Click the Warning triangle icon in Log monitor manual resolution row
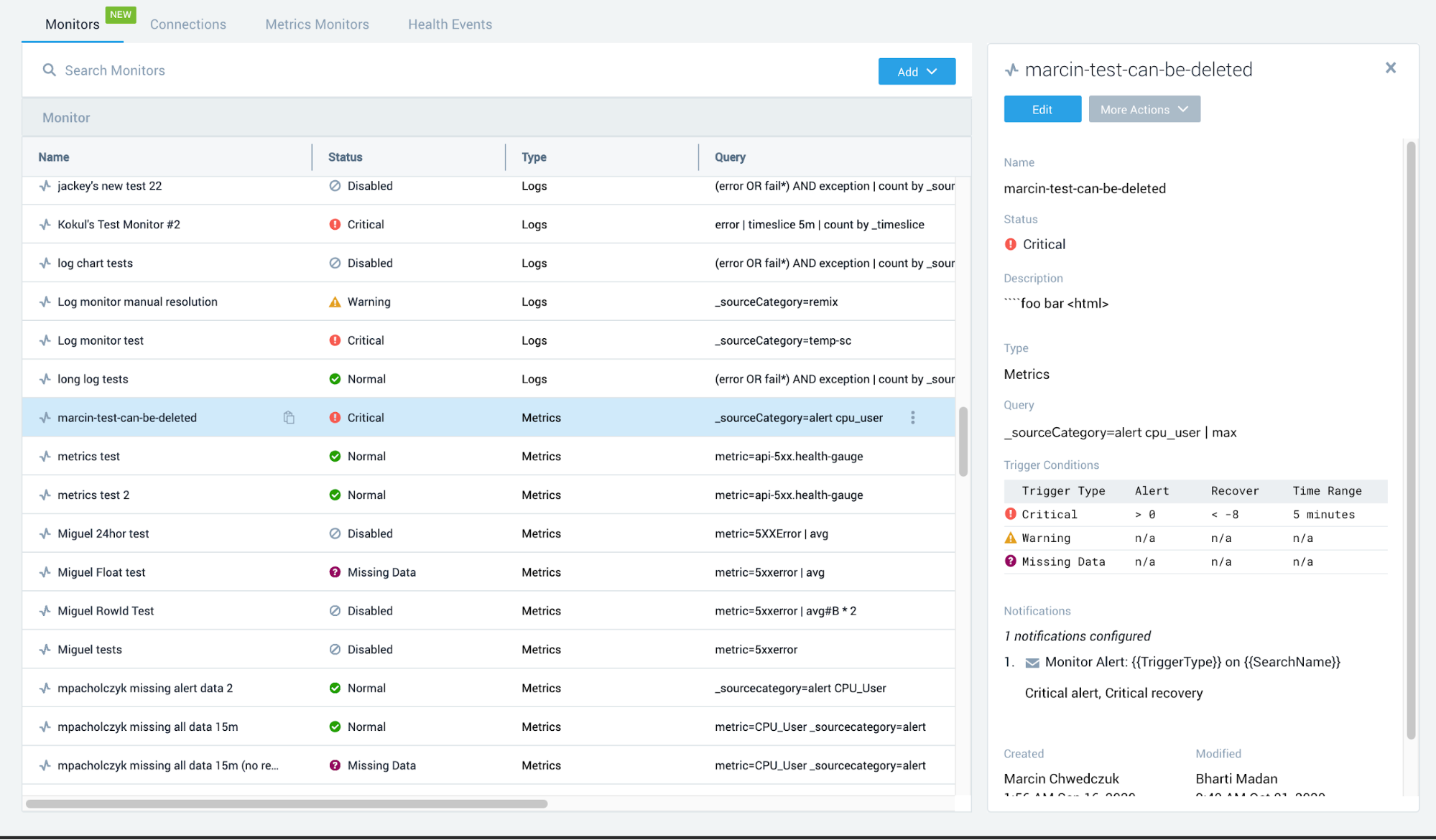Viewport: 1436px width, 840px height. pos(335,302)
